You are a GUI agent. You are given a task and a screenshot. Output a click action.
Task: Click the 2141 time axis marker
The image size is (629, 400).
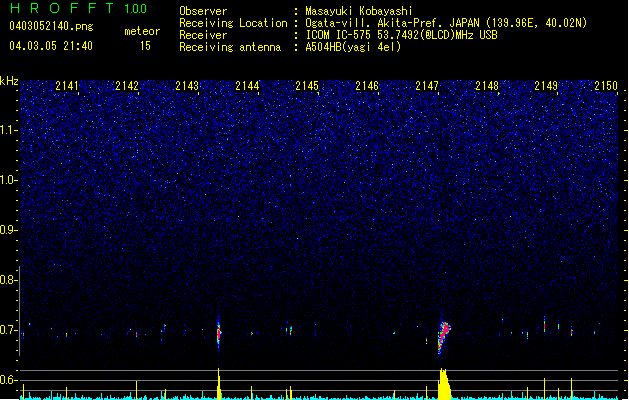pyautogui.click(x=67, y=85)
